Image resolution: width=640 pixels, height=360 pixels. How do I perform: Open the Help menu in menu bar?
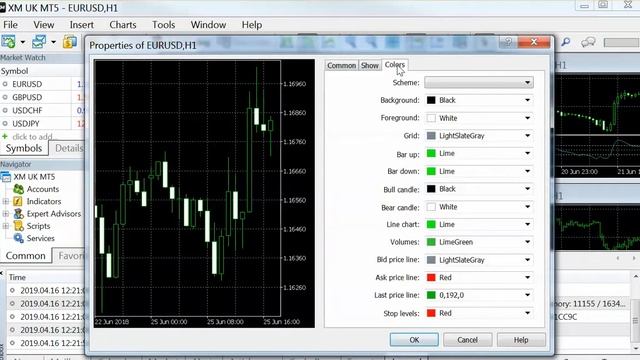(x=252, y=25)
